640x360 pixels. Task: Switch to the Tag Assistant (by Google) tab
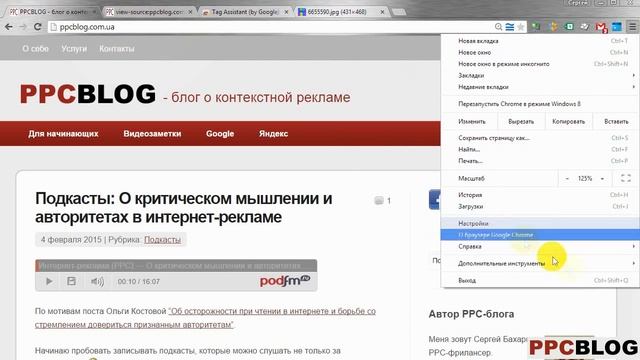point(245,12)
